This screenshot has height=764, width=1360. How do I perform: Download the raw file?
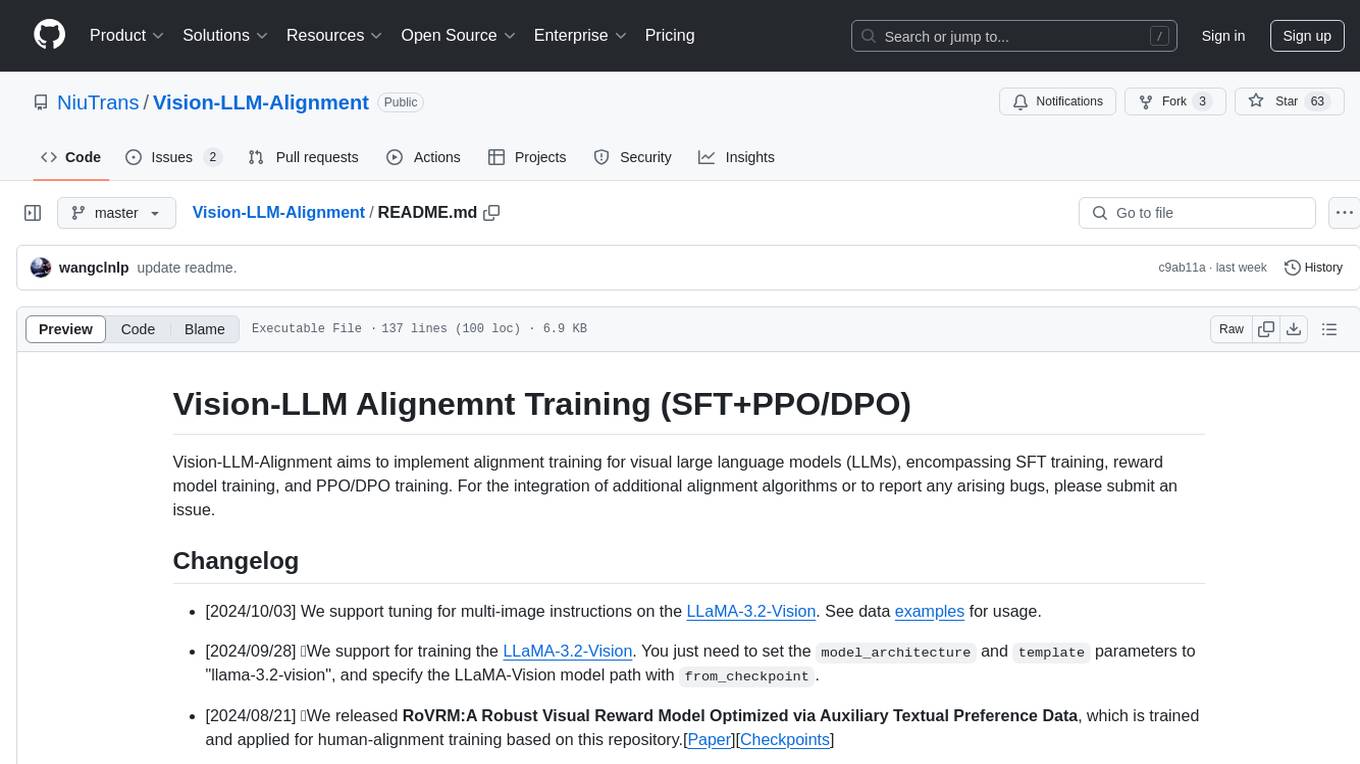coord(1293,329)
